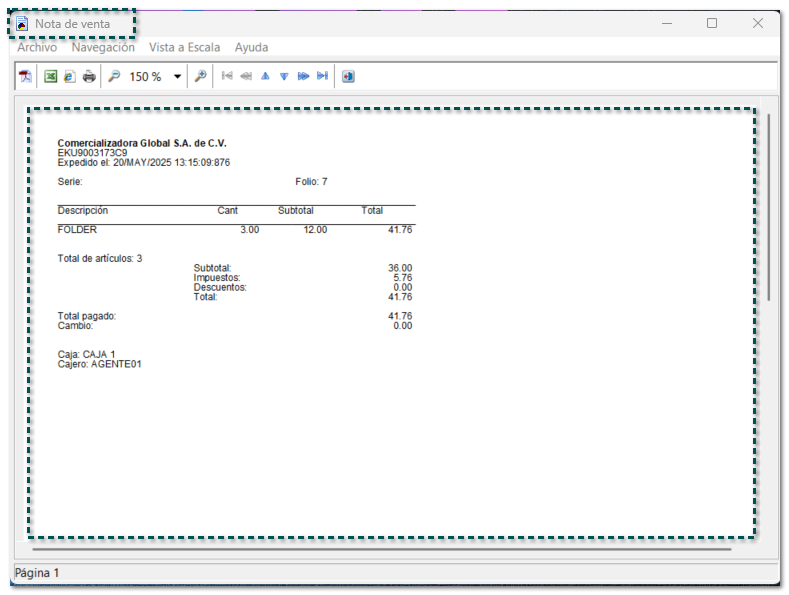Image resolution: width=789 pixels, height=595 pixels.
Task: Go to the first page
Action: pos(227,76)
